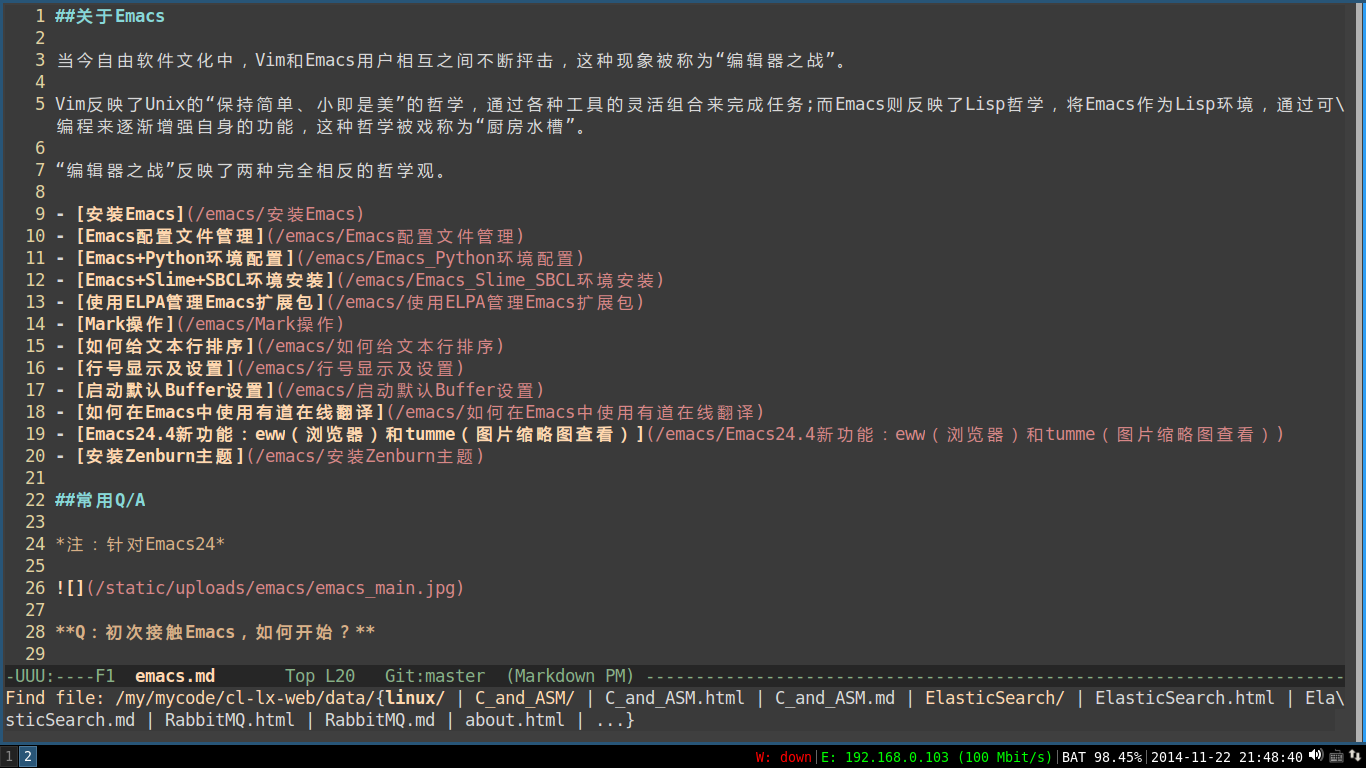Click the (Markdown PM) mode indicator
The image size is (1366, 768).
coord(570,676)
